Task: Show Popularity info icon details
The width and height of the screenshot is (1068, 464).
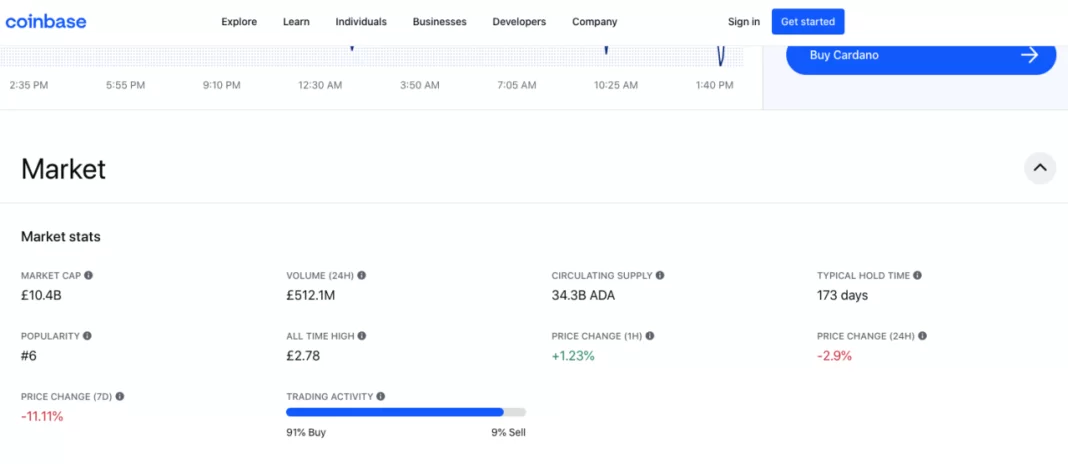Action: (87, 336)
